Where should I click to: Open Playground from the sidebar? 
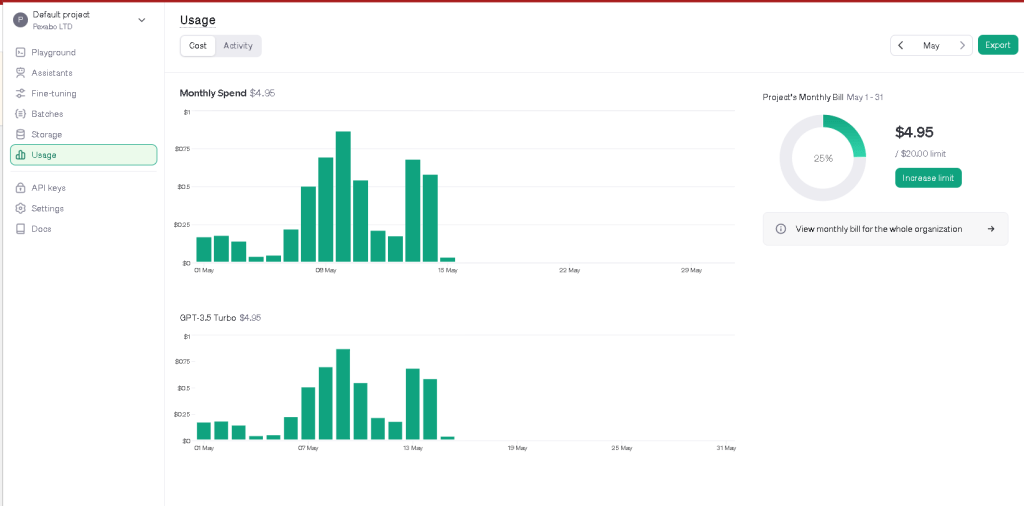click(84, 52)
